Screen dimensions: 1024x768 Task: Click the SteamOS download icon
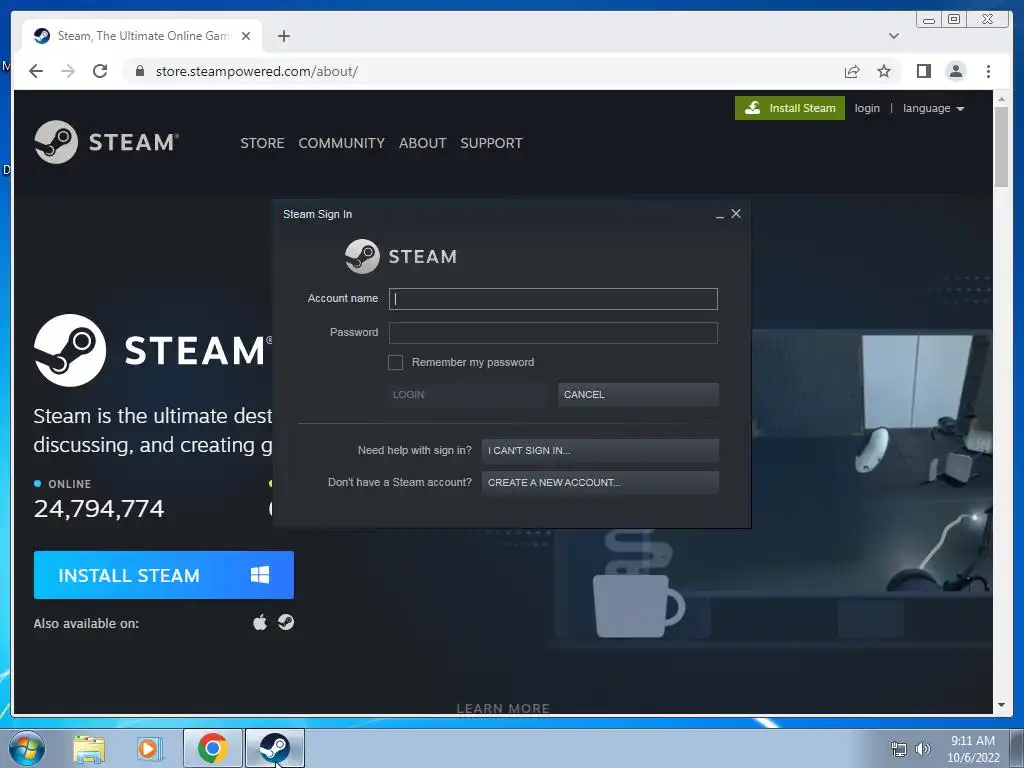pos(285,622)
